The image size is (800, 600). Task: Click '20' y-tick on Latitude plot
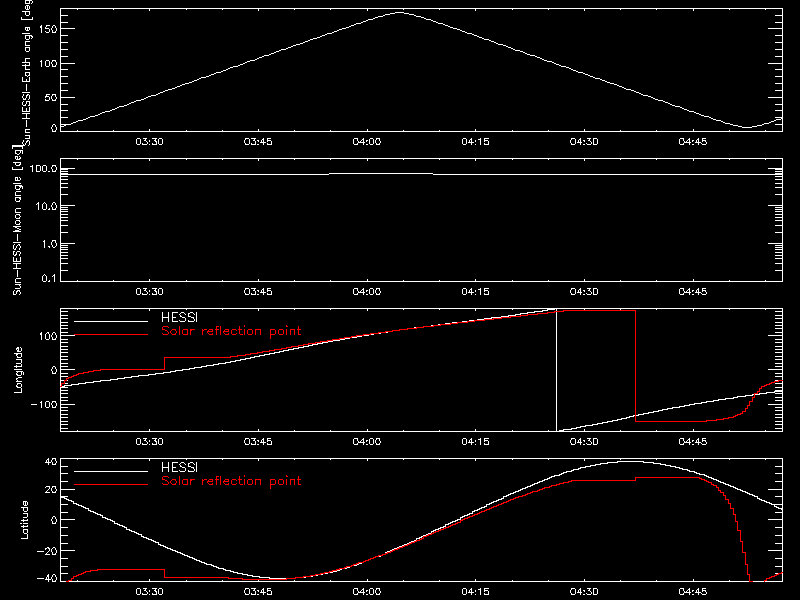click(51, 490)
